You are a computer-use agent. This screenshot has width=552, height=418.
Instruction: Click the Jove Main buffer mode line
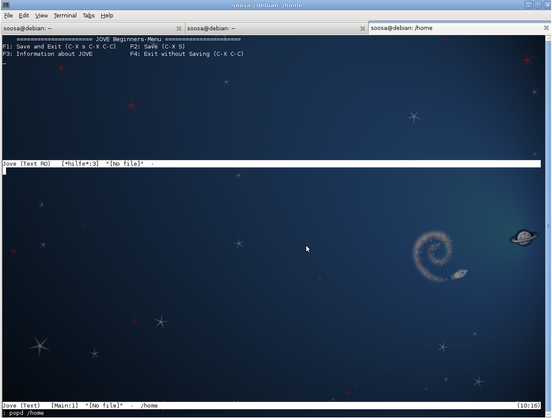[x=271, y=406]
